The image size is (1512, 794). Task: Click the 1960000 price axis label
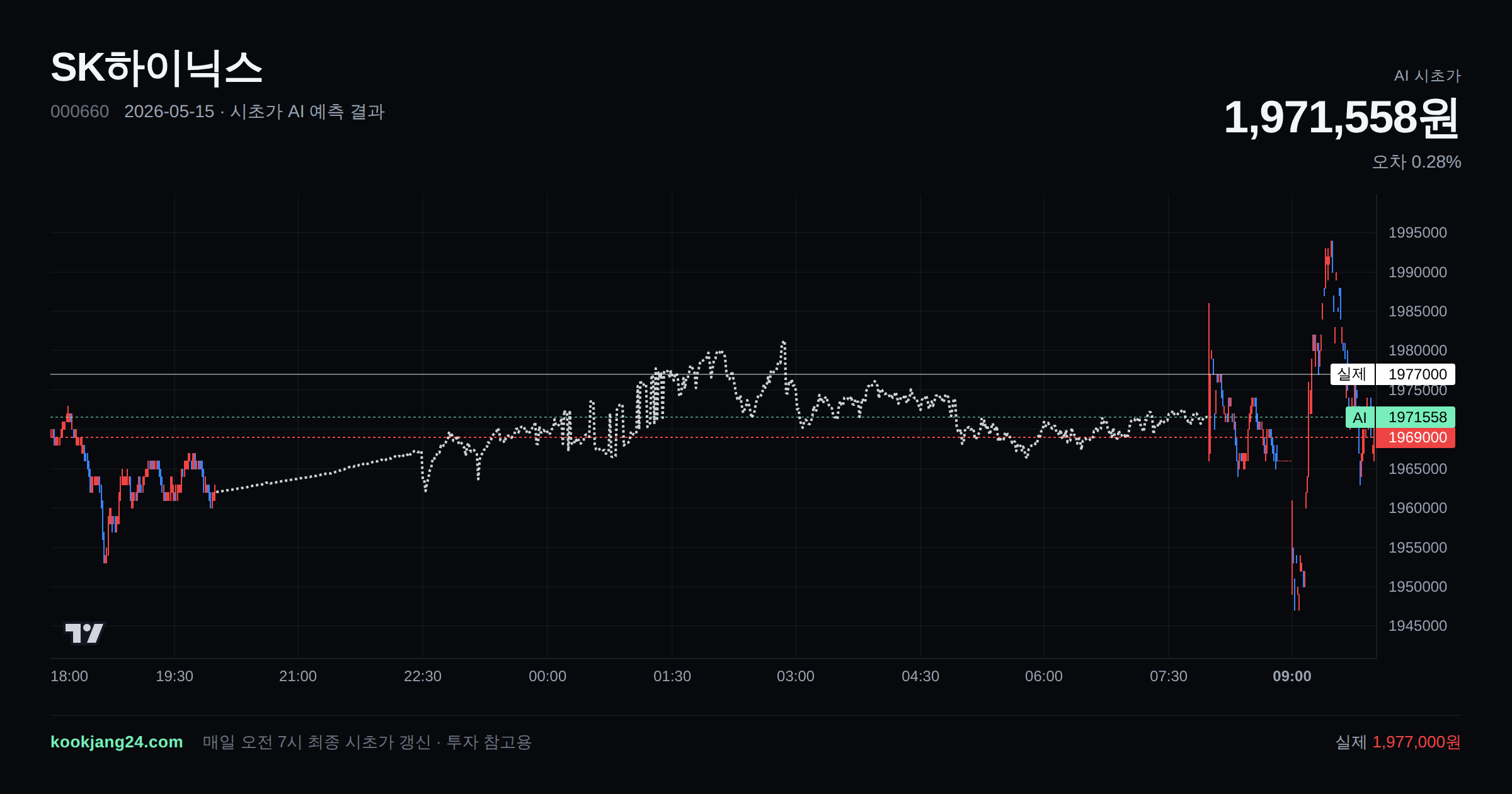1417,508
